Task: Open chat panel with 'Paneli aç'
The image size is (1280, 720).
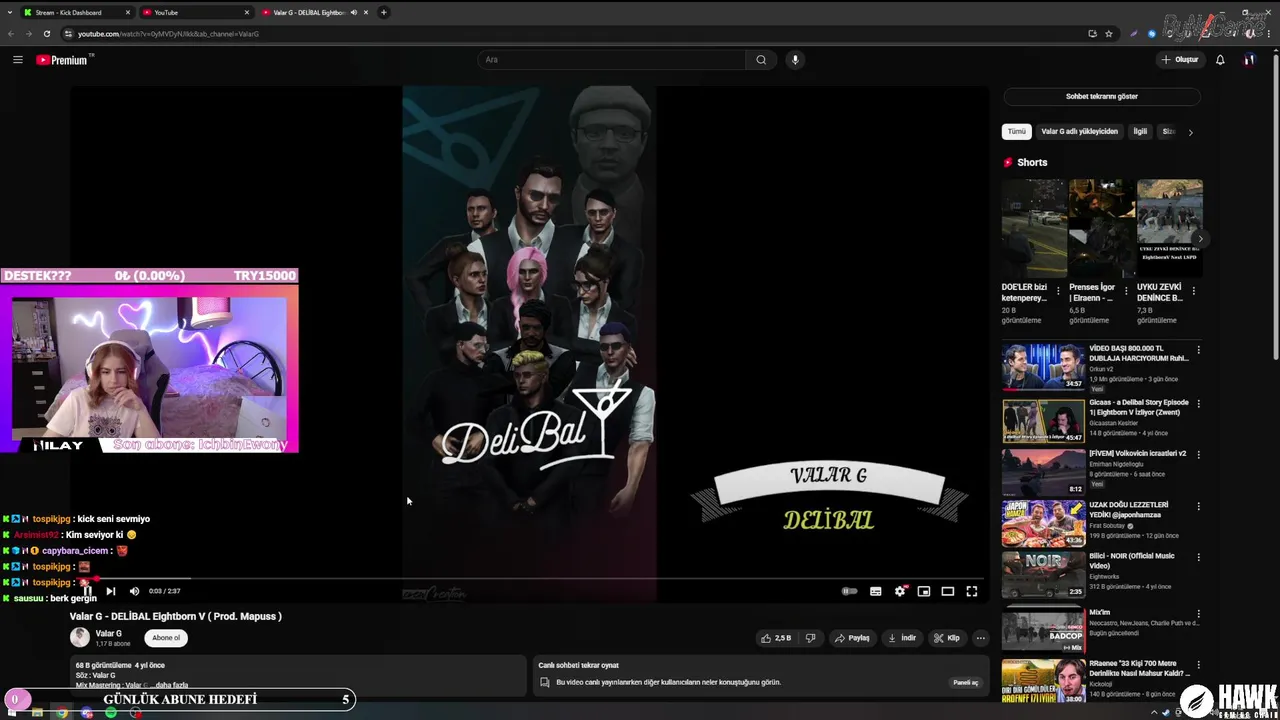Action: (965, 683)
